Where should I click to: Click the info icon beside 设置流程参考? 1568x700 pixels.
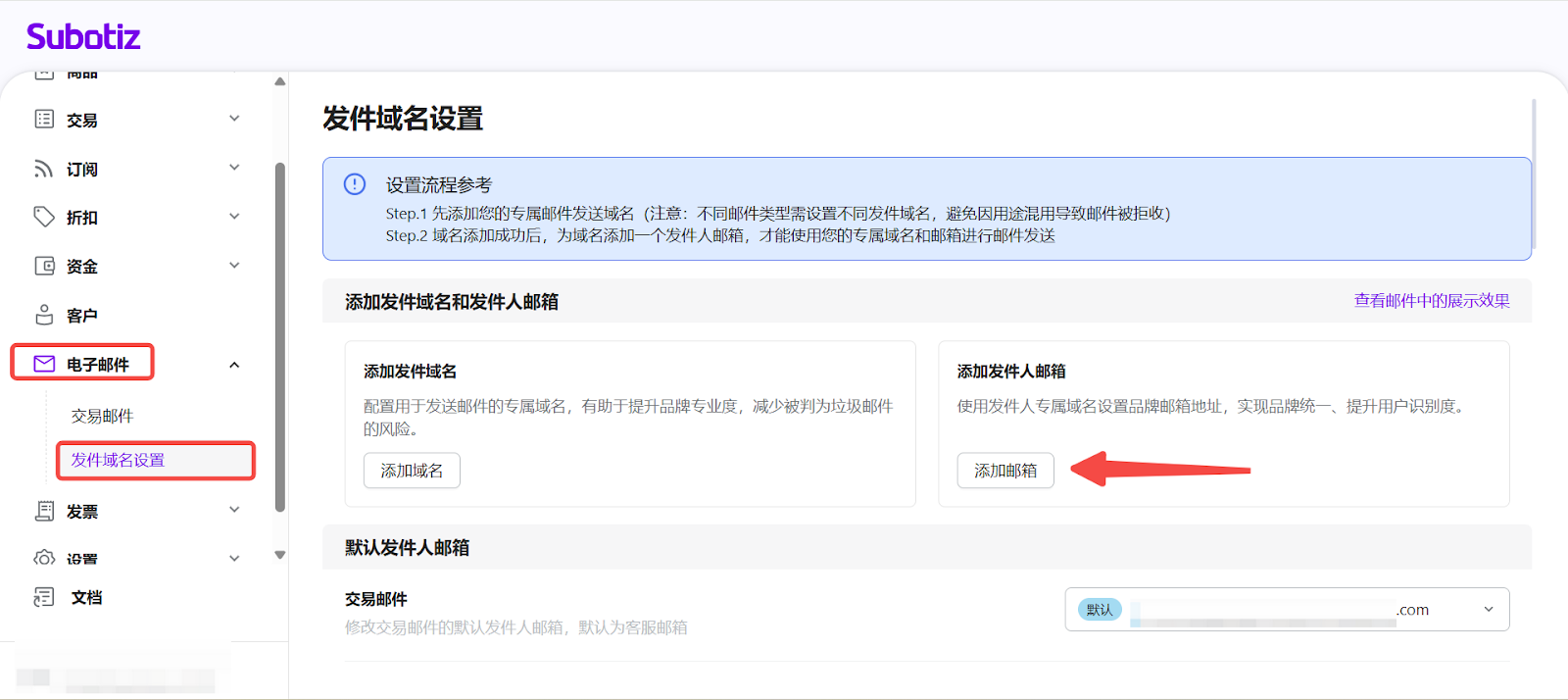355,184
